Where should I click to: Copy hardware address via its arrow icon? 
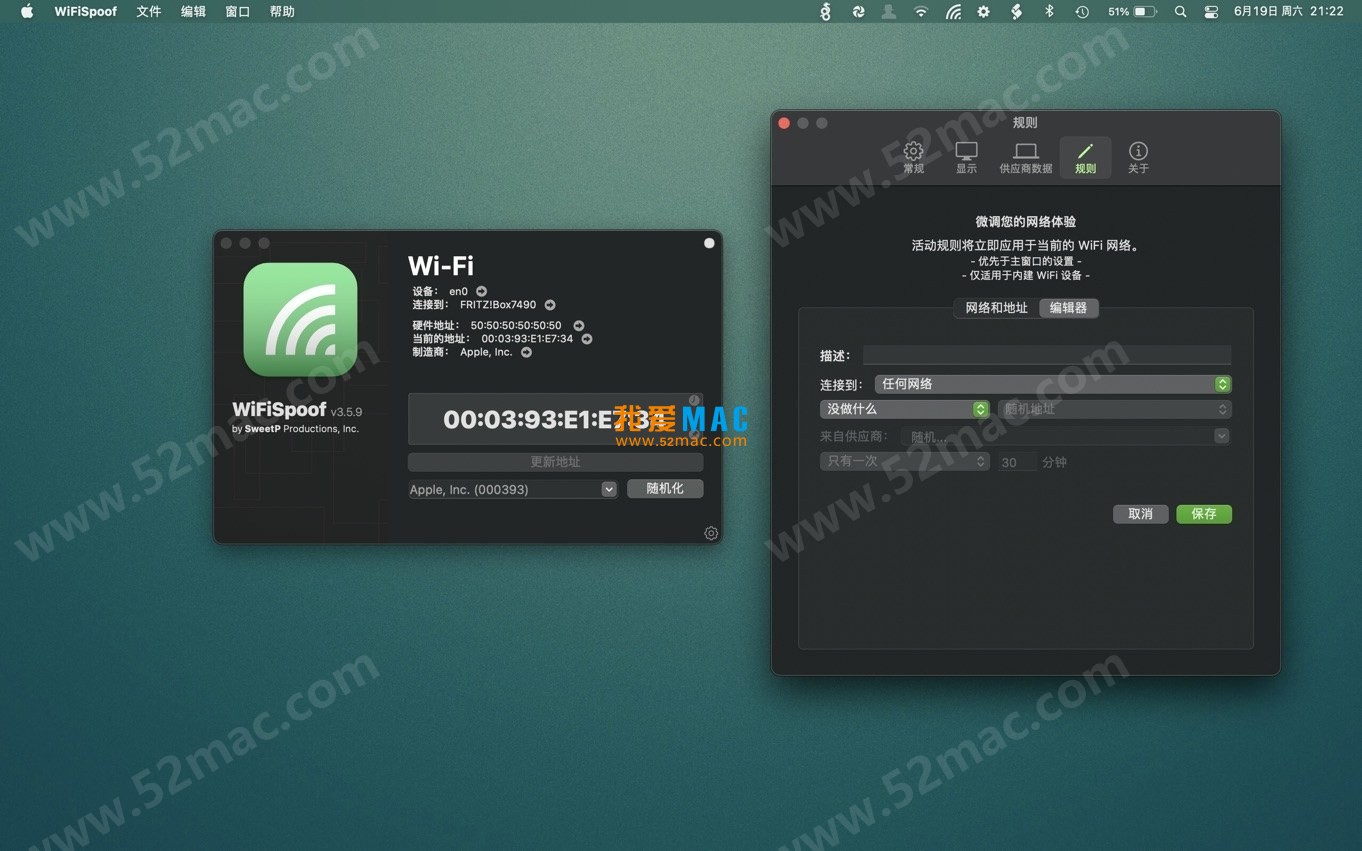578,325
